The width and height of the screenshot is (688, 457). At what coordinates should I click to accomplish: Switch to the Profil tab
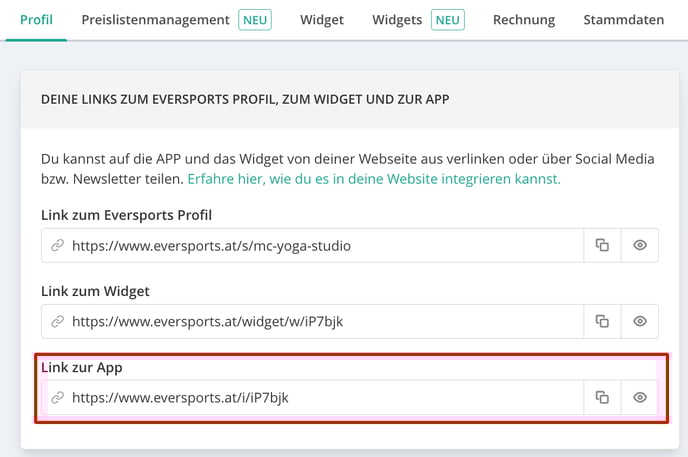pyautogui.click(x=36, y=20)
